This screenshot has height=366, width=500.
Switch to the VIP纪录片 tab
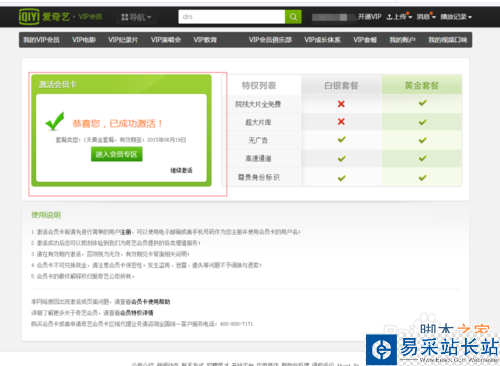[x=123, y=40]
